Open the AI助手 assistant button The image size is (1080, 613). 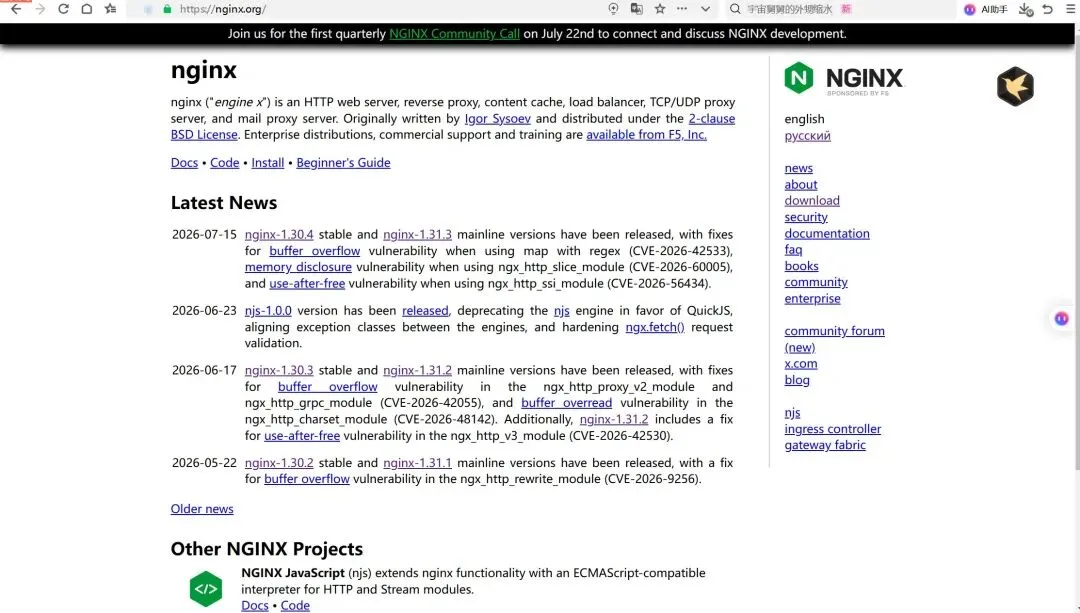(986, 9)
